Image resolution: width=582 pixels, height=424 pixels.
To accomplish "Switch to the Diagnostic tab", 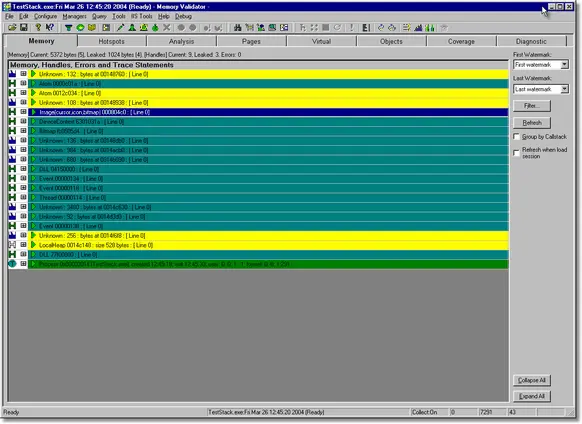I will (531, 41).
